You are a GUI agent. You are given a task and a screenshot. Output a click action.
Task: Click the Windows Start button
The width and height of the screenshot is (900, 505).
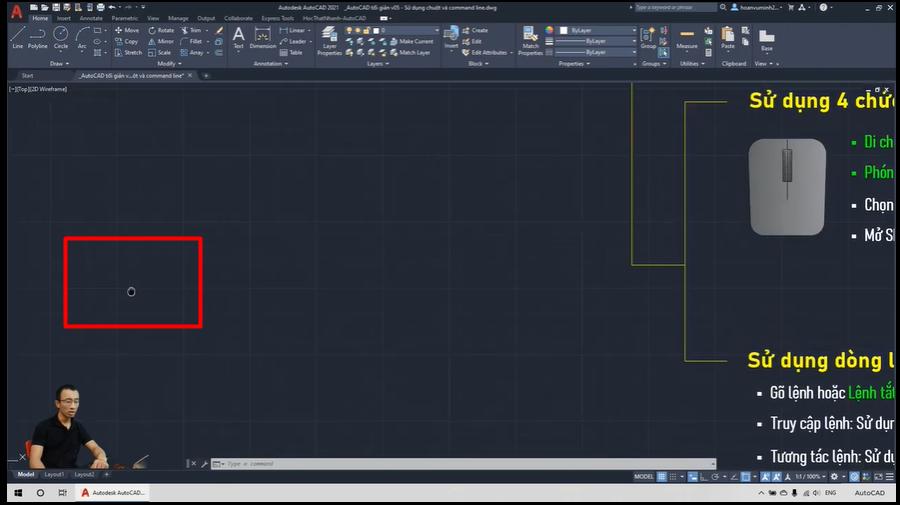click(x=18, y=492)
